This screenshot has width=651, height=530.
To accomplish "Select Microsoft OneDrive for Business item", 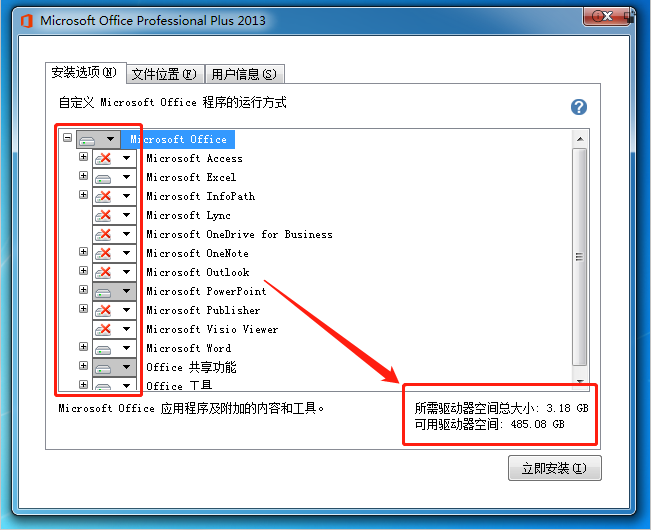I will tap(239, 234).
